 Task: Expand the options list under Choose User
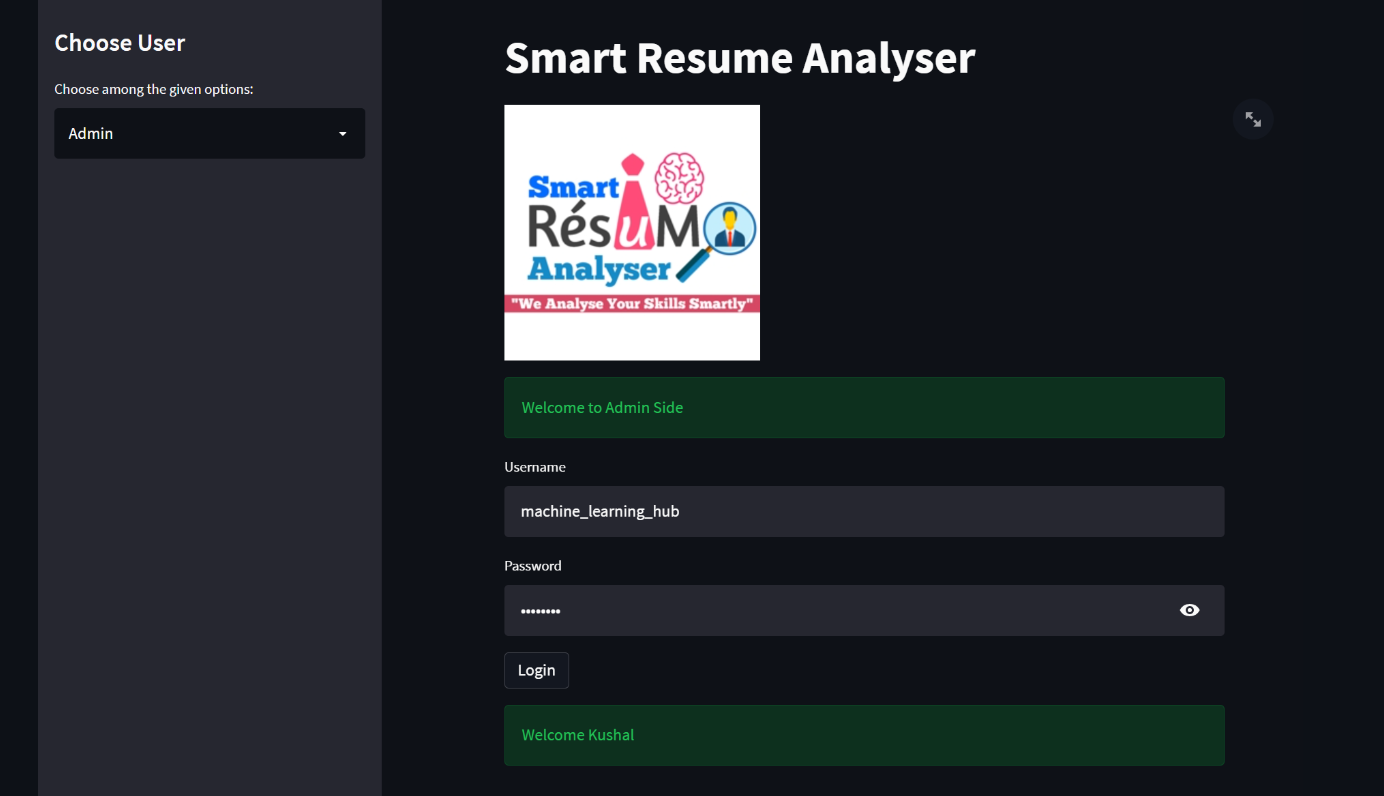(209, 133)
